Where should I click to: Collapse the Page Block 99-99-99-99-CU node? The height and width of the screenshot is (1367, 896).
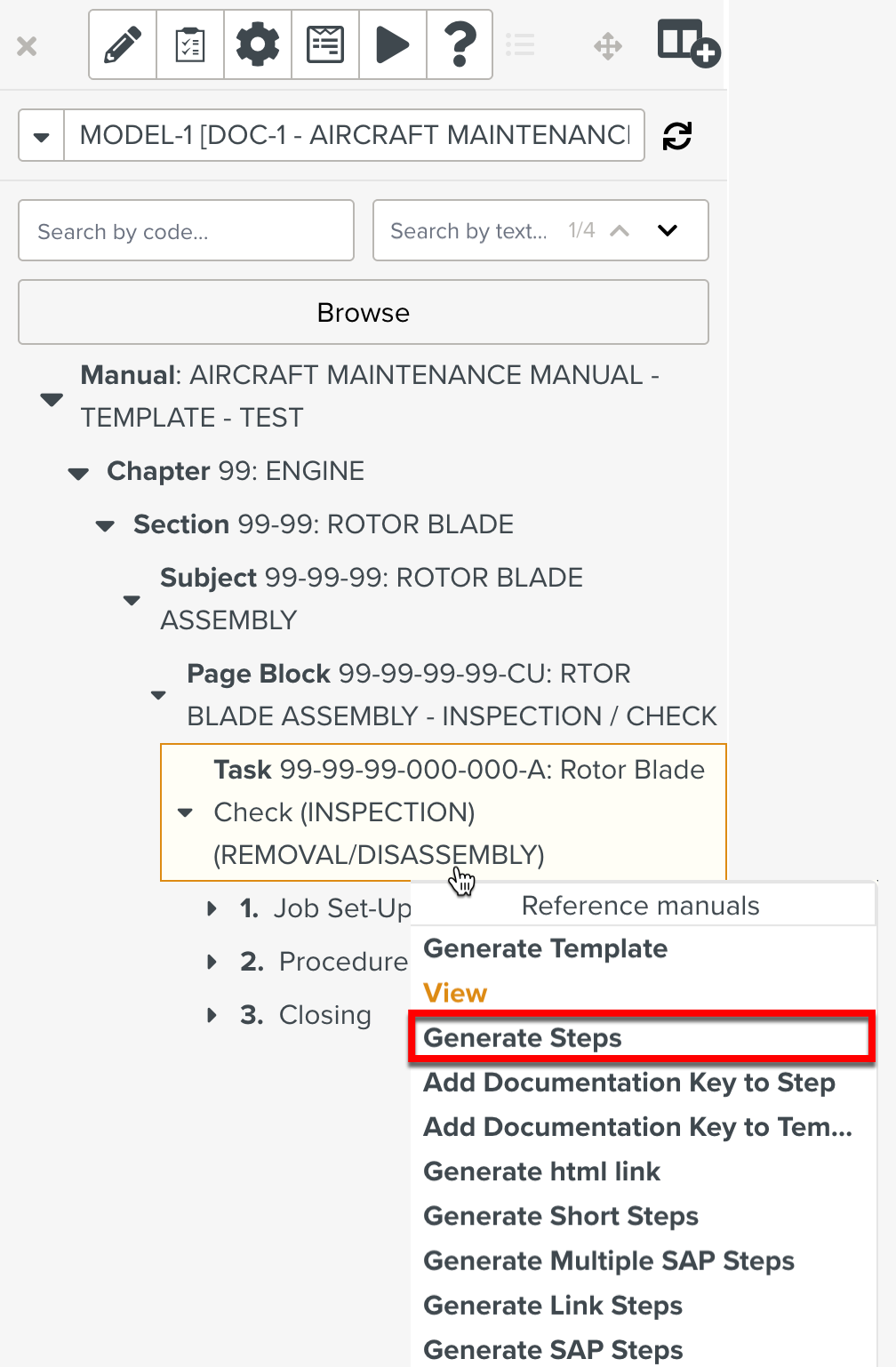158,695
